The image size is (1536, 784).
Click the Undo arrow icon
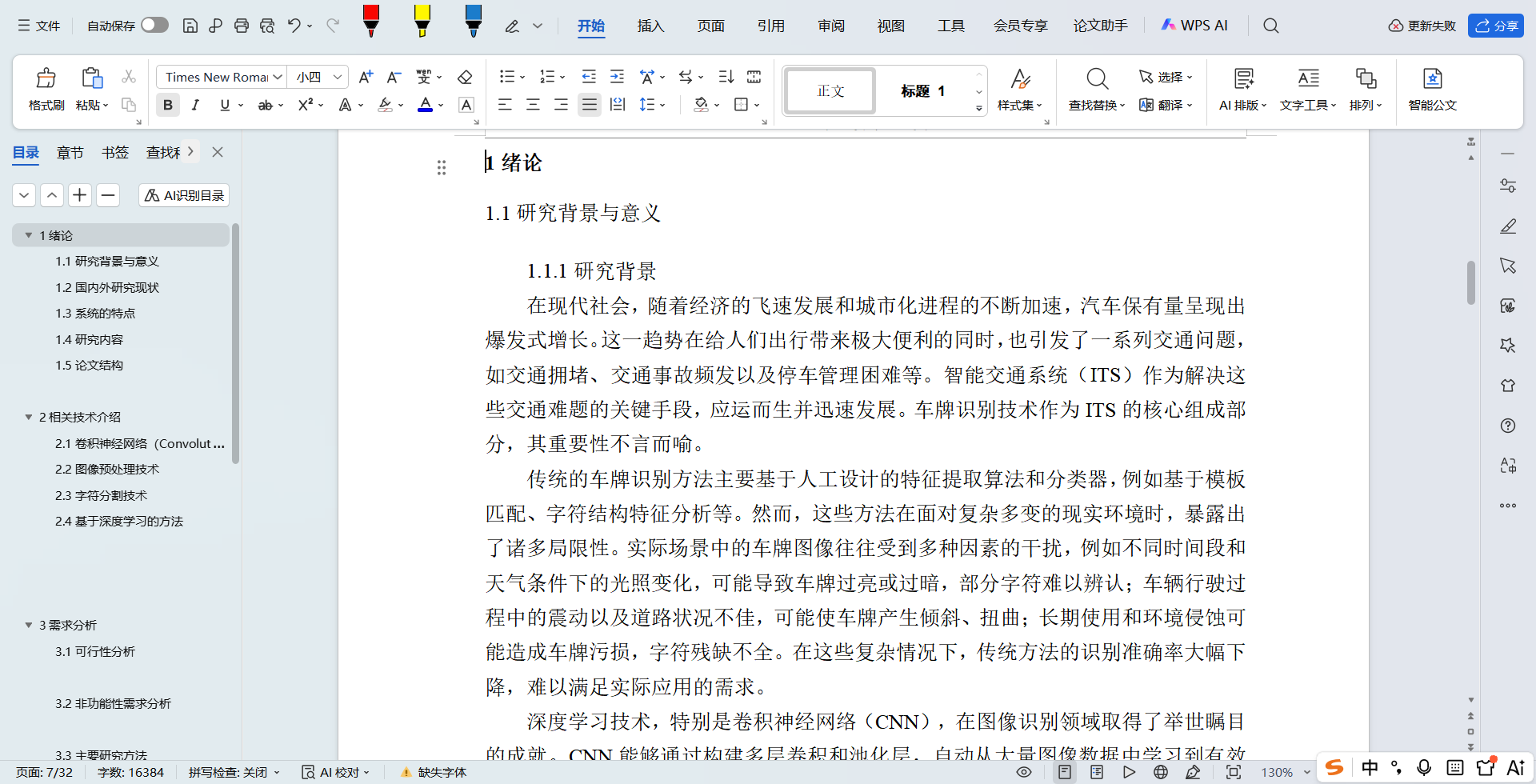tap(294, 26)
